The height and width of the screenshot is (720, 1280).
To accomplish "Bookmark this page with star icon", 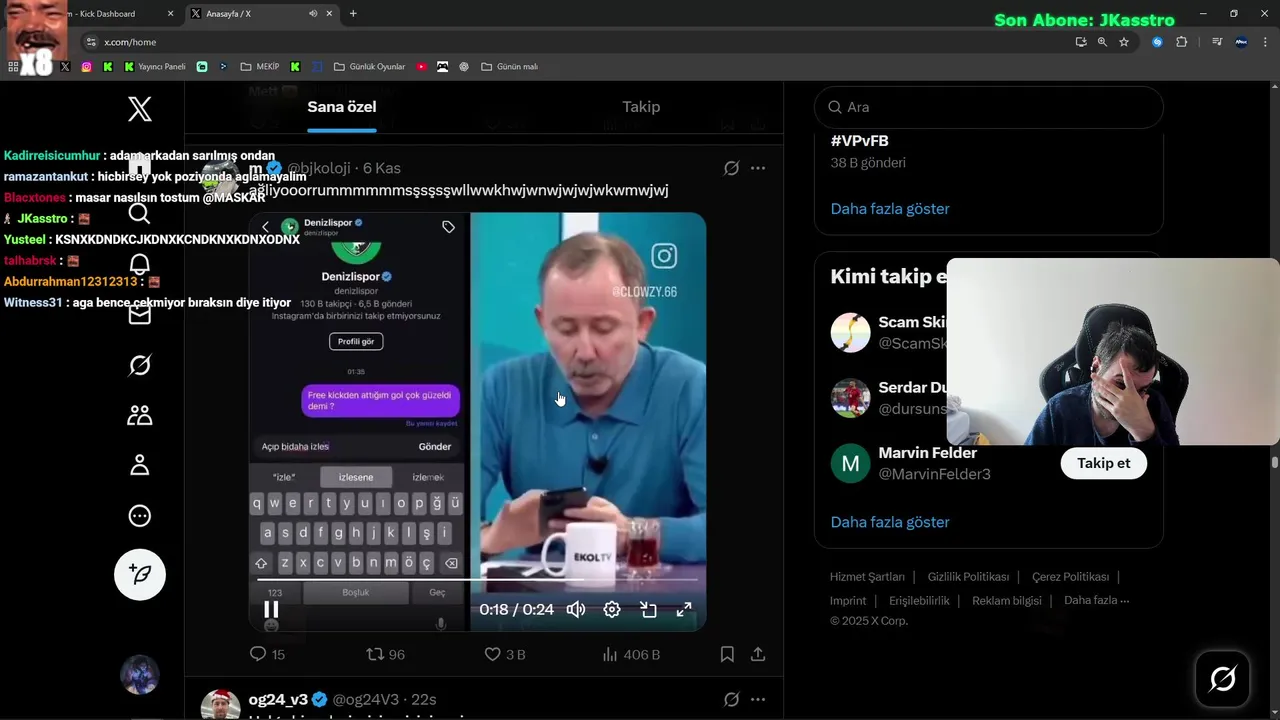I will tap(1124, 42).
